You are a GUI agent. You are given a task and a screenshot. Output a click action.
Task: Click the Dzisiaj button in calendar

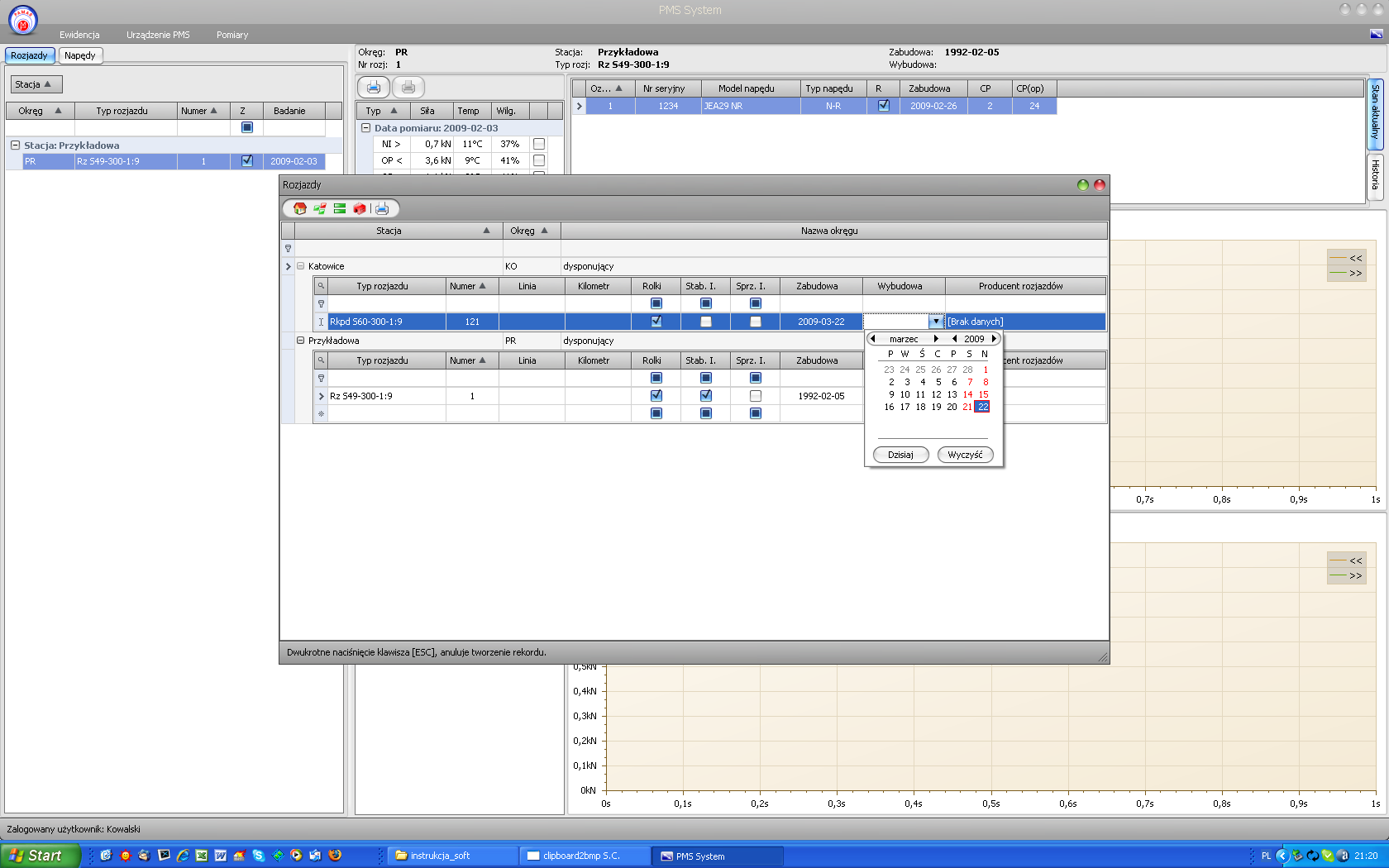click(x=901, y=455)
